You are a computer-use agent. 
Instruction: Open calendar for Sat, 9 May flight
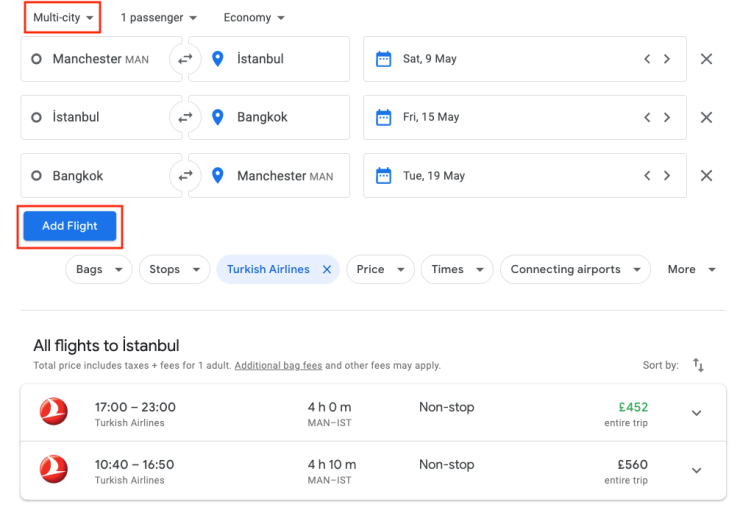pos(383,59)
